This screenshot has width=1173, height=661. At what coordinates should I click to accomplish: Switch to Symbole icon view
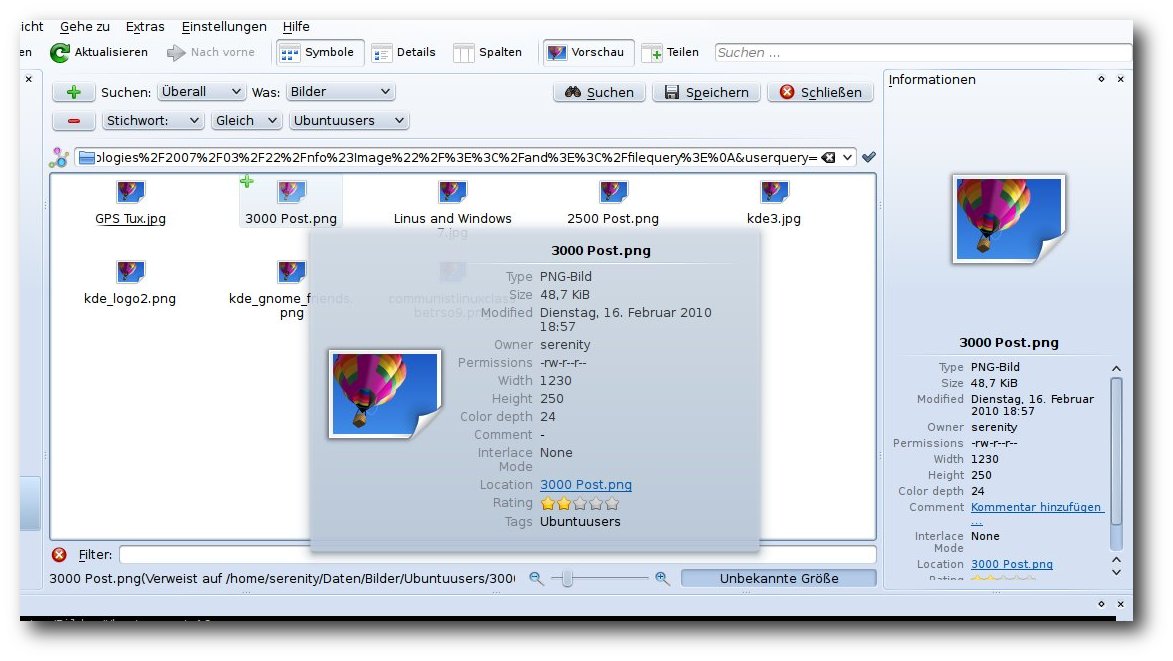(319, 52)
